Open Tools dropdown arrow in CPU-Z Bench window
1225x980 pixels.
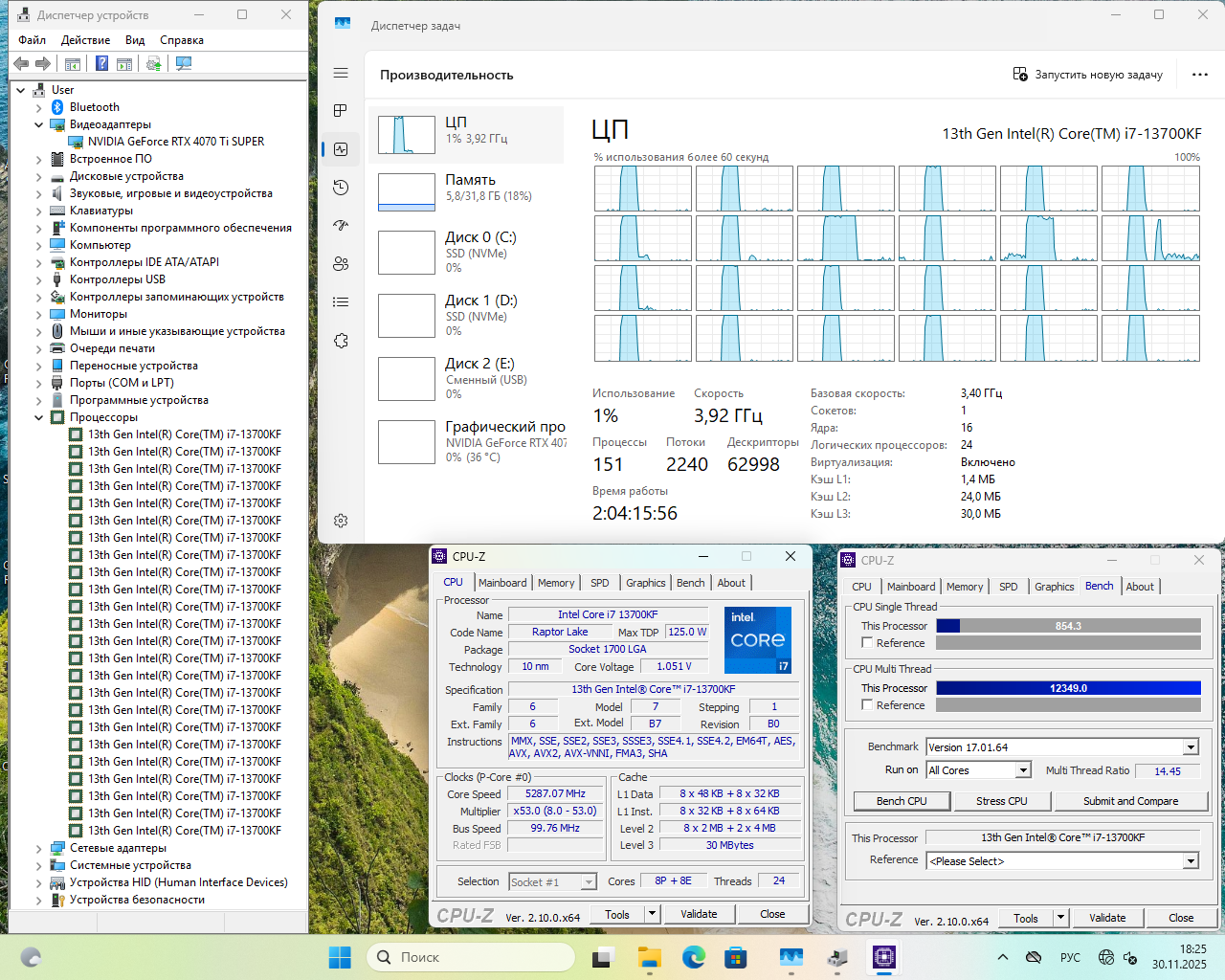pos(1060,918)
